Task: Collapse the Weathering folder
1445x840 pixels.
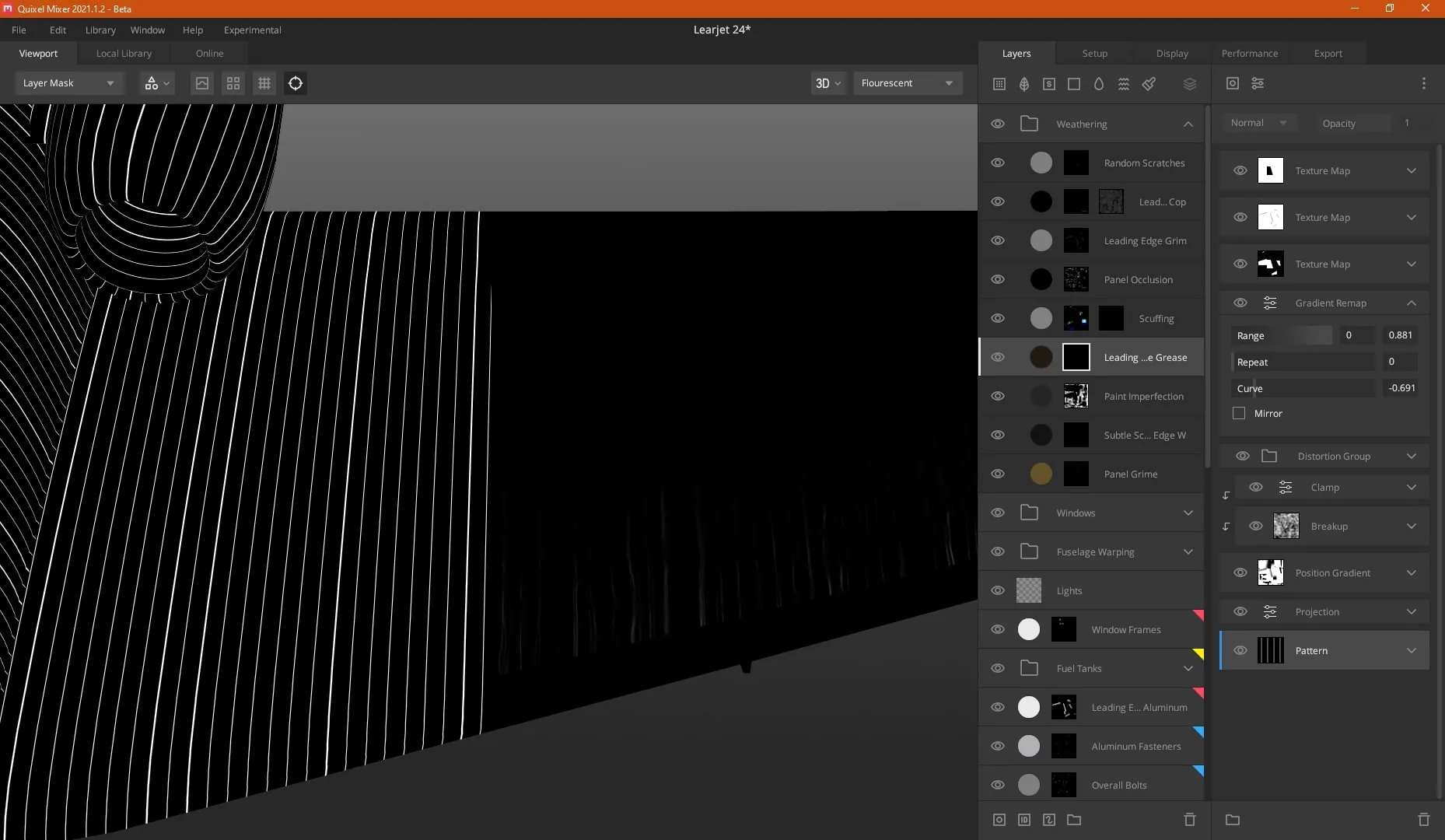Action: pyautogui.click(x=1188, y=124)
